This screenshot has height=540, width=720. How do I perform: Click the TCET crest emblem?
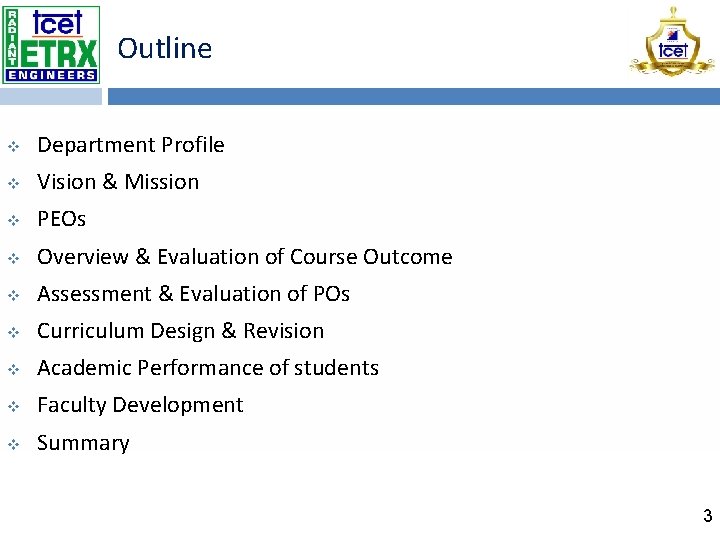click(x=672, y=42)
